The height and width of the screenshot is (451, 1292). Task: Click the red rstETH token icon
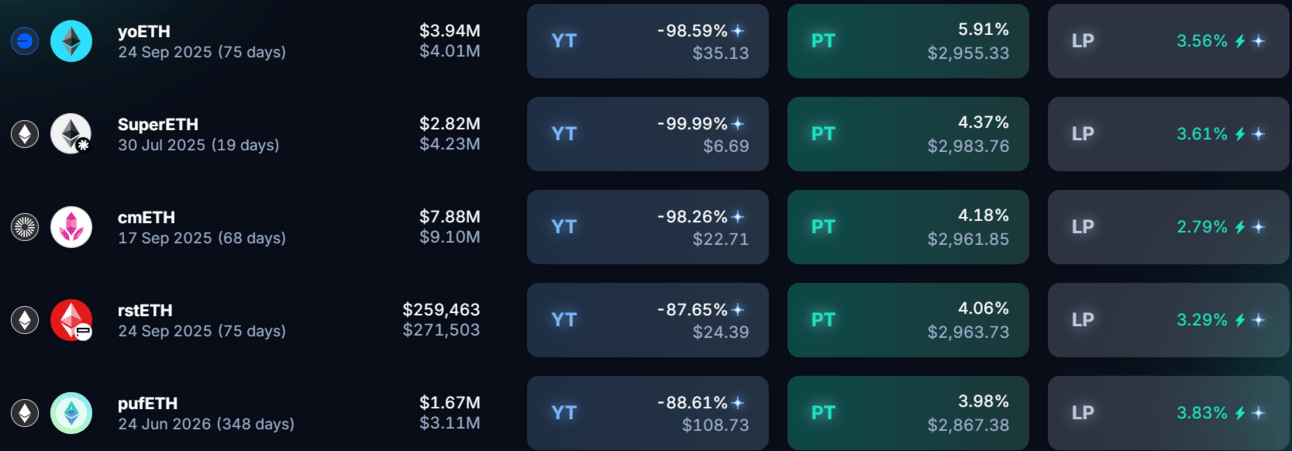coord(71,320)
